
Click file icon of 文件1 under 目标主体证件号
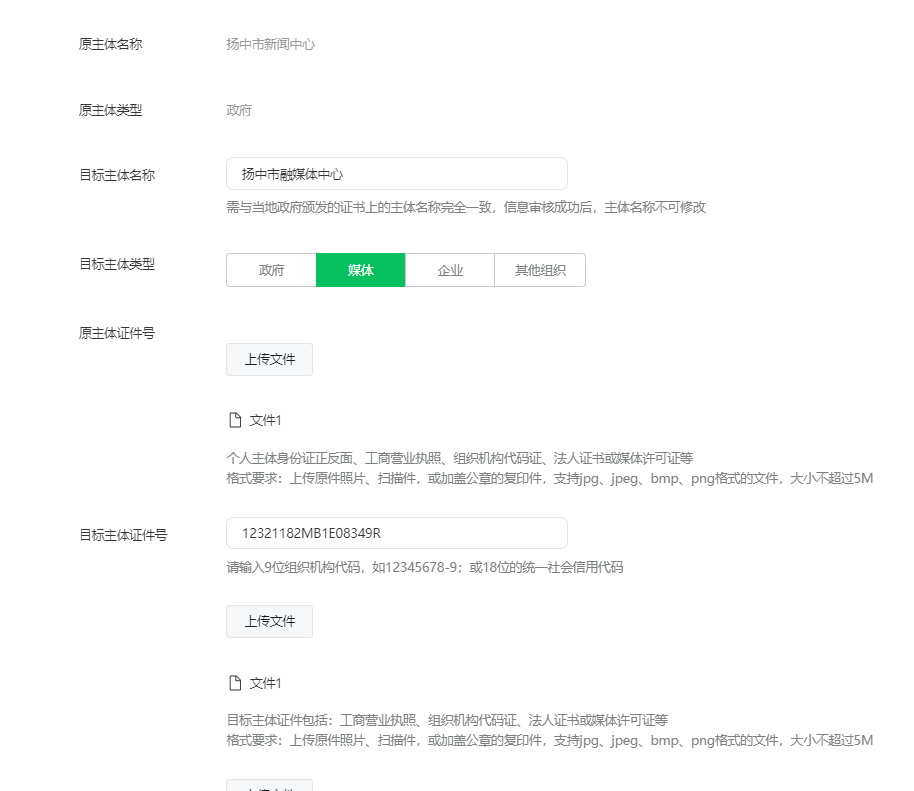(x=235, y=683)
